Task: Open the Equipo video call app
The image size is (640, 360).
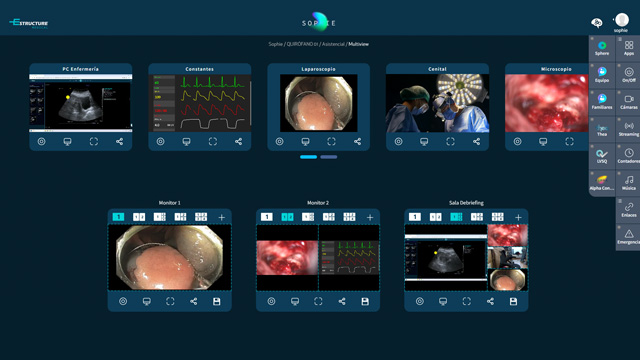Action: click(x=602, y=75)
